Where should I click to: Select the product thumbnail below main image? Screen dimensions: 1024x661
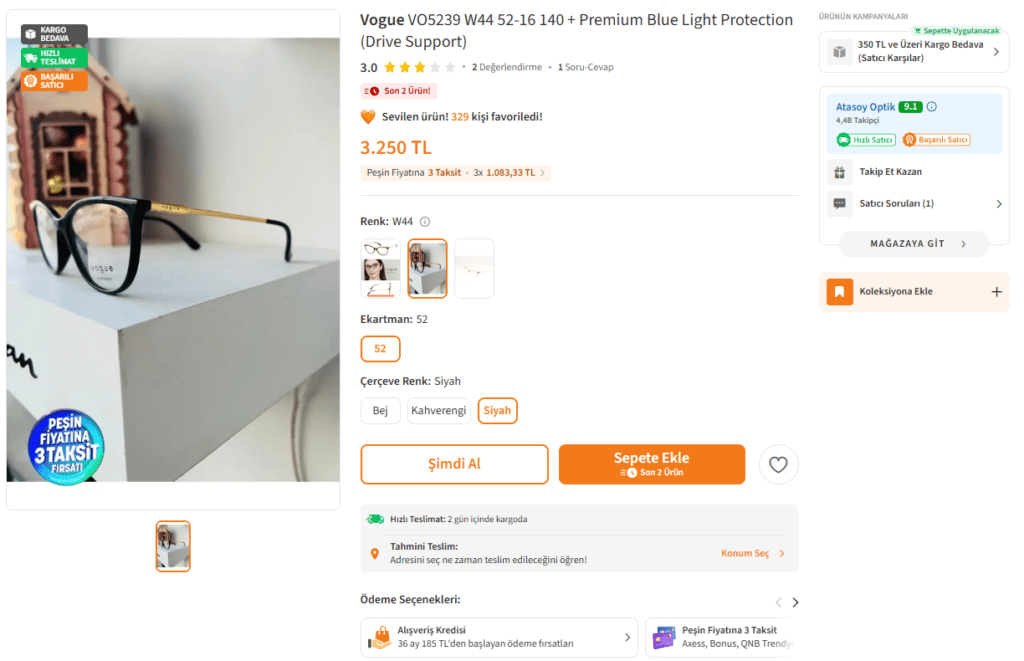pos(173,546)
